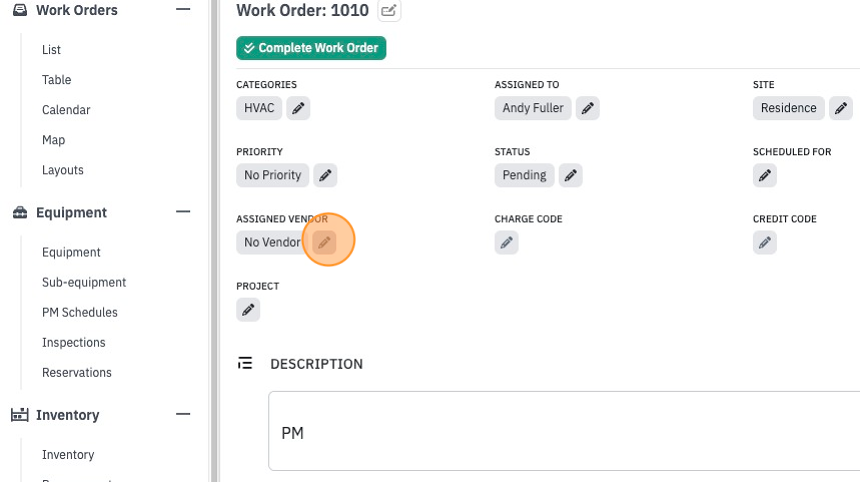Image resolution: width=860 pixels, height=482 pixels.
Task: Edit the Assigned Vendor pencil icon
Action: [324, 242]
